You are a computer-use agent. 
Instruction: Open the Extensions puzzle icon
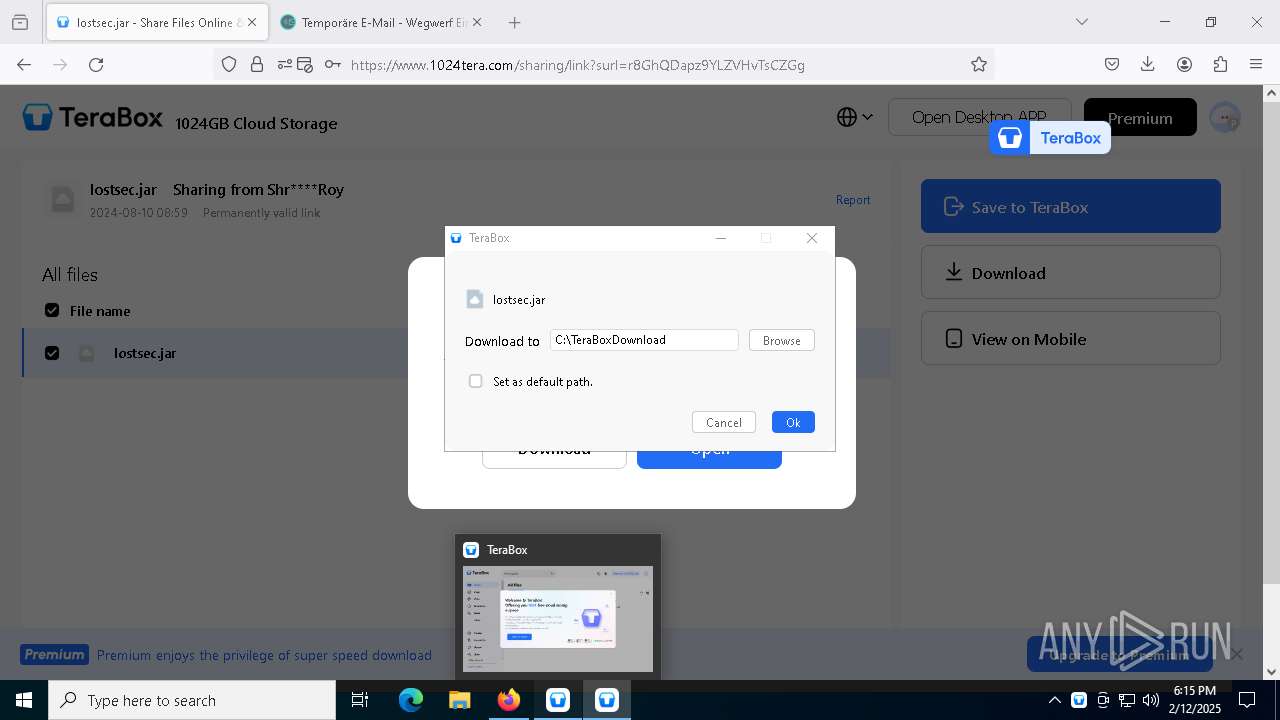pyautogui.click(x=1220, y=64)
